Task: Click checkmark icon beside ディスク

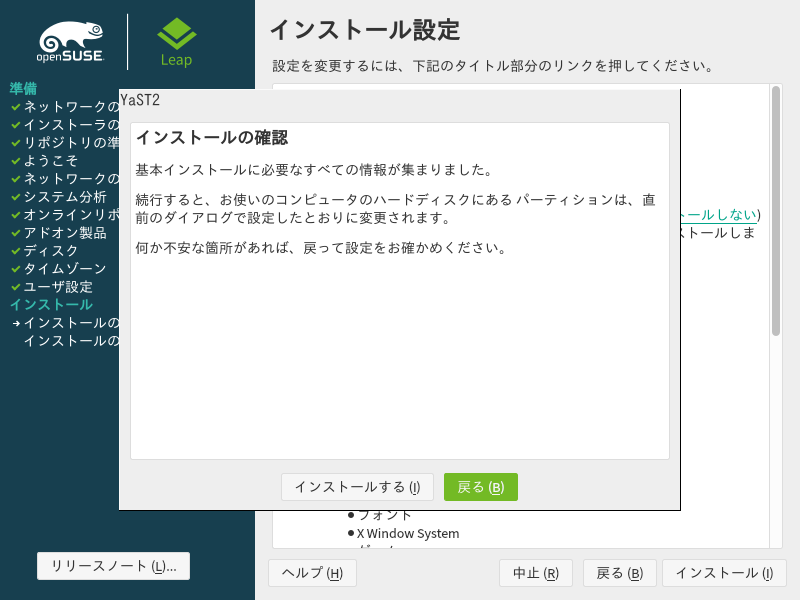Action: [16, 251]
